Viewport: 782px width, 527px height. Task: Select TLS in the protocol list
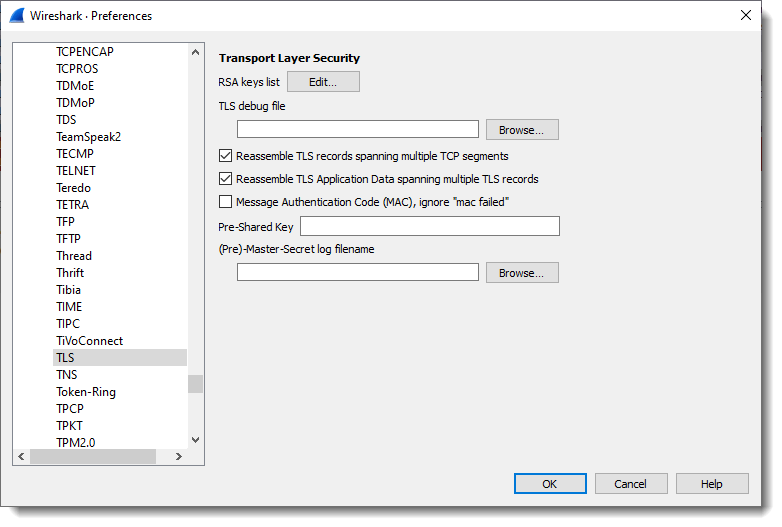point(66,357)
